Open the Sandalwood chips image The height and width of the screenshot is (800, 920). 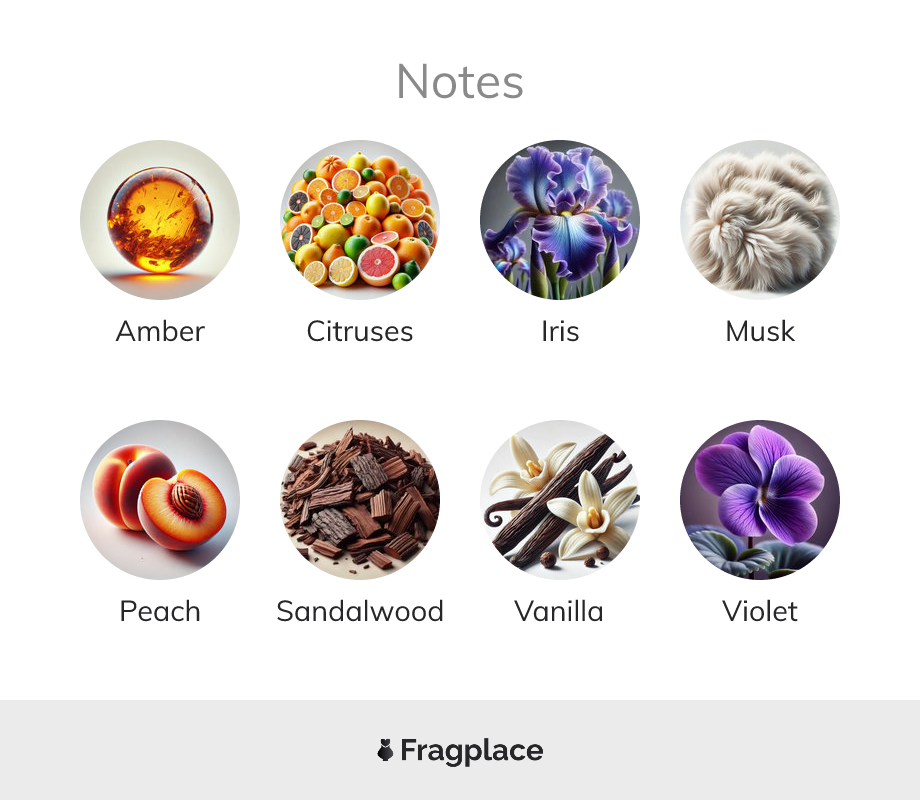tap(360, 499)
